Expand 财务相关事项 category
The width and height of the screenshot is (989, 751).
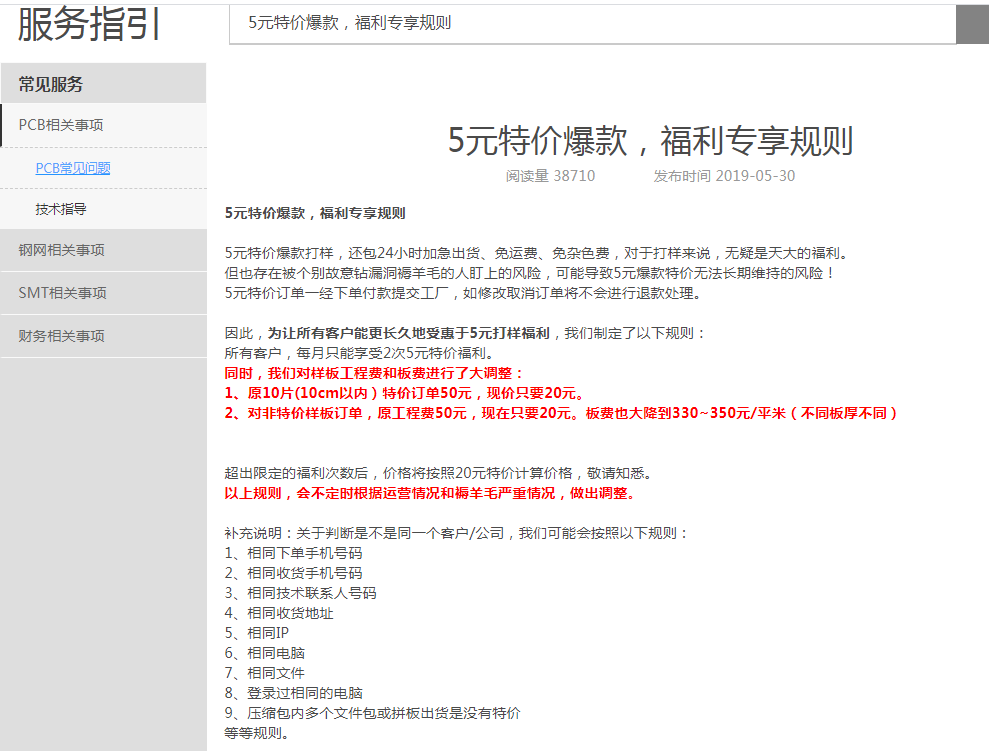tap(61, 336)
